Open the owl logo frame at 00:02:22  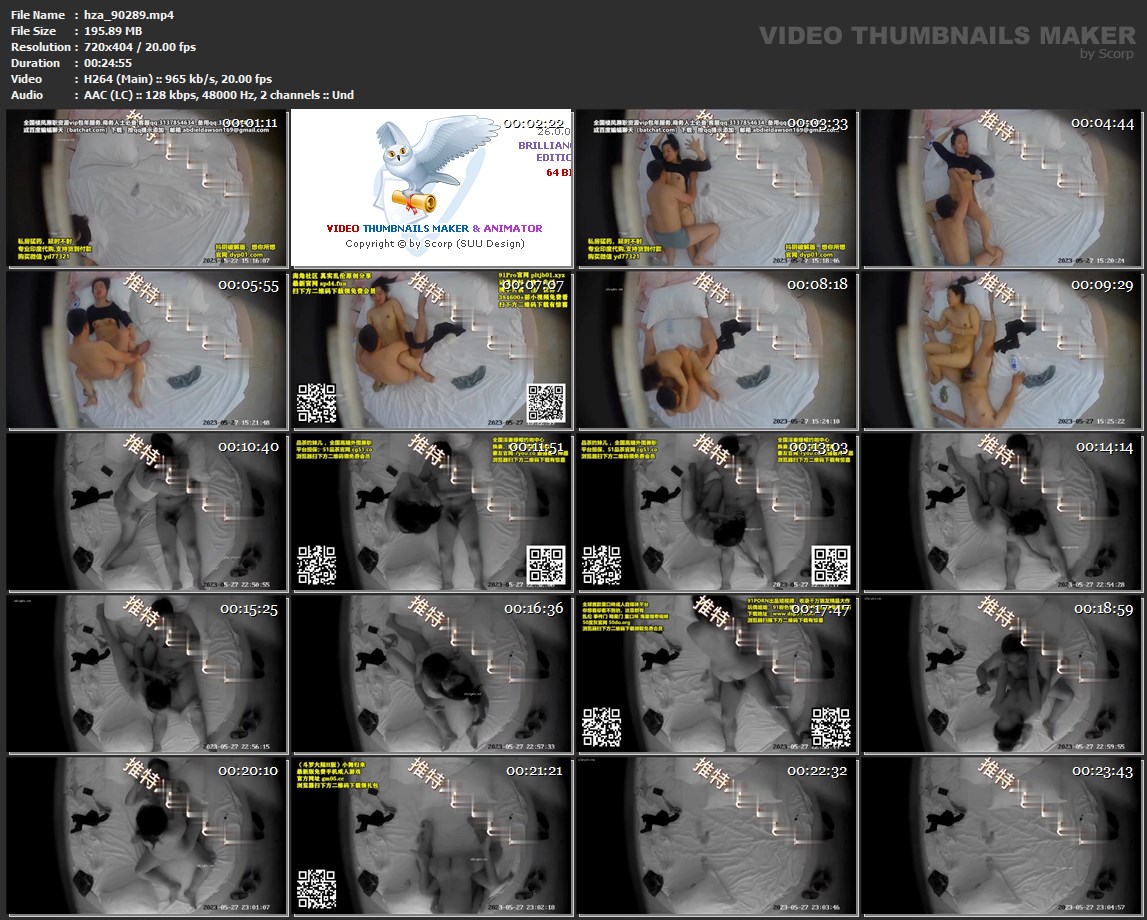(x=432, y=189)
